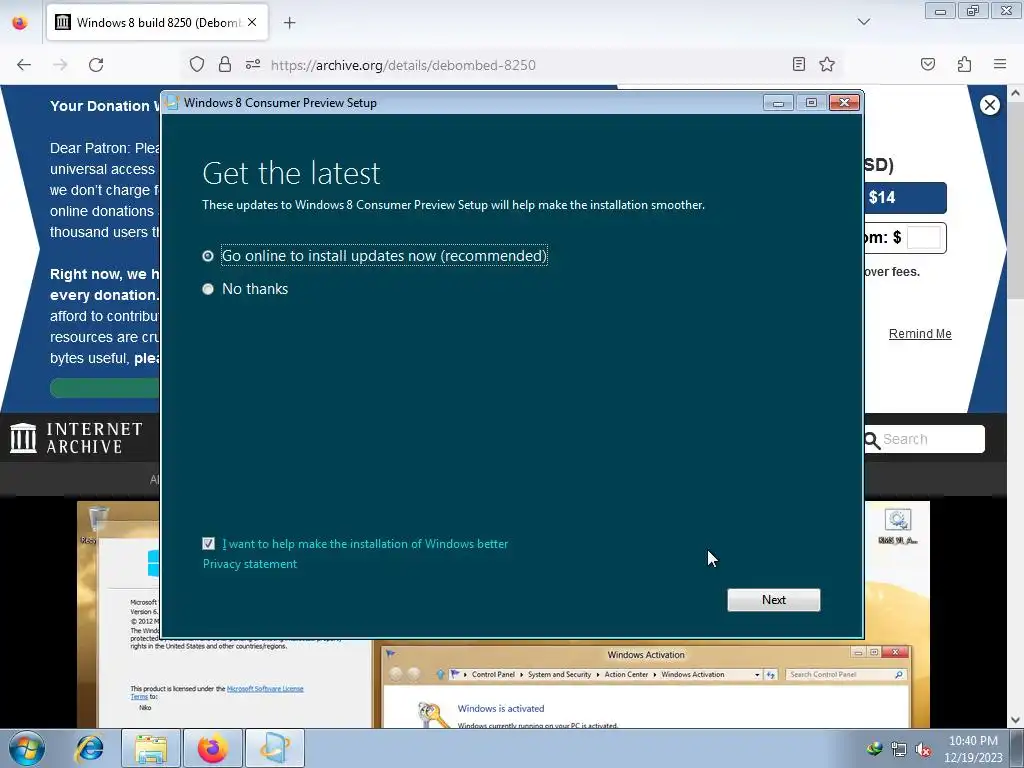The width and height of the screenshot is (1024, 768).
Task: Switch to Windows Setup taskbar item
Action: (275, 748)
